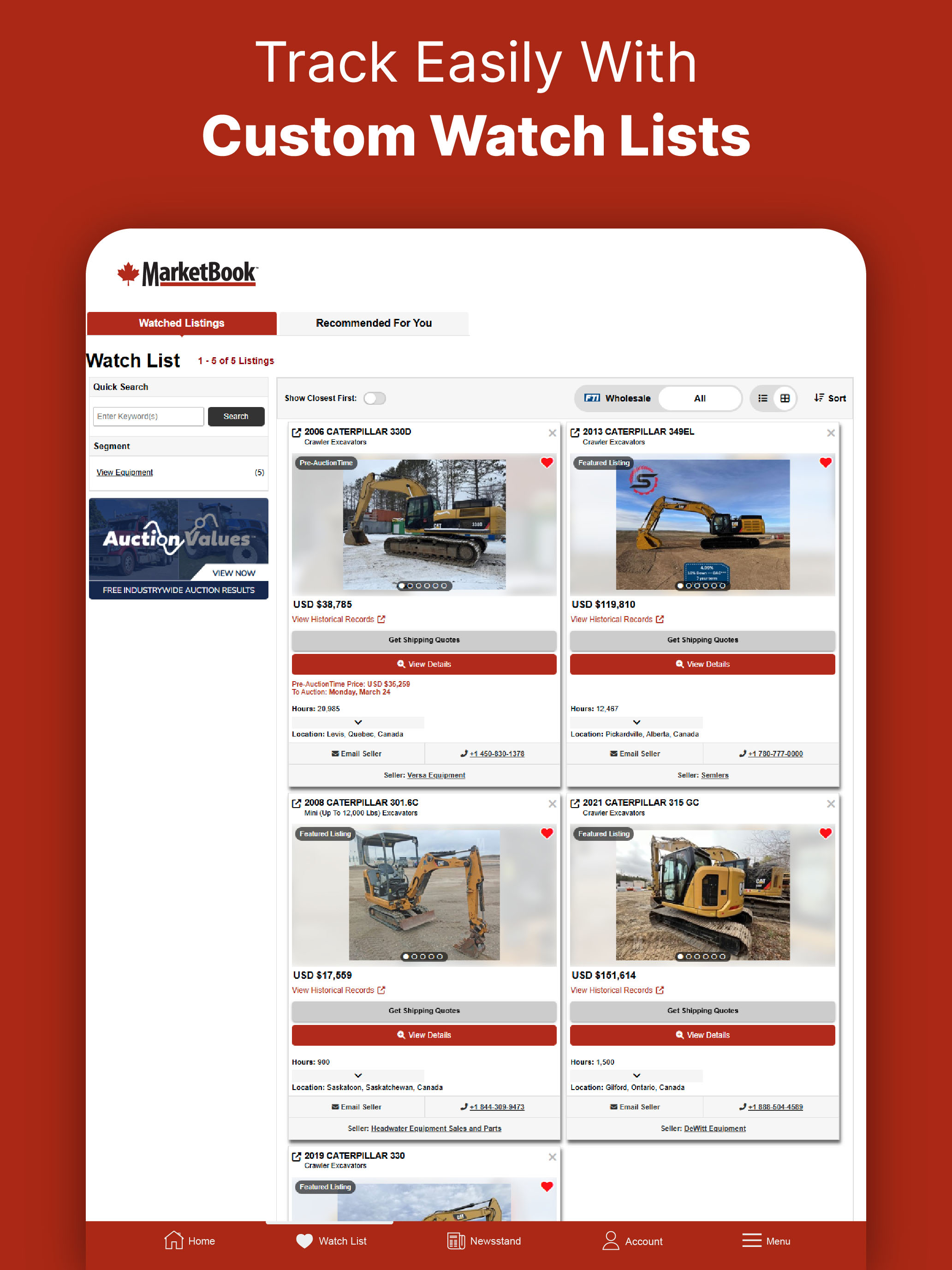952x1270 pixels.
Task: Remove 2013 Caterpillar 349EL from watch list
Action: click(830, 433)
